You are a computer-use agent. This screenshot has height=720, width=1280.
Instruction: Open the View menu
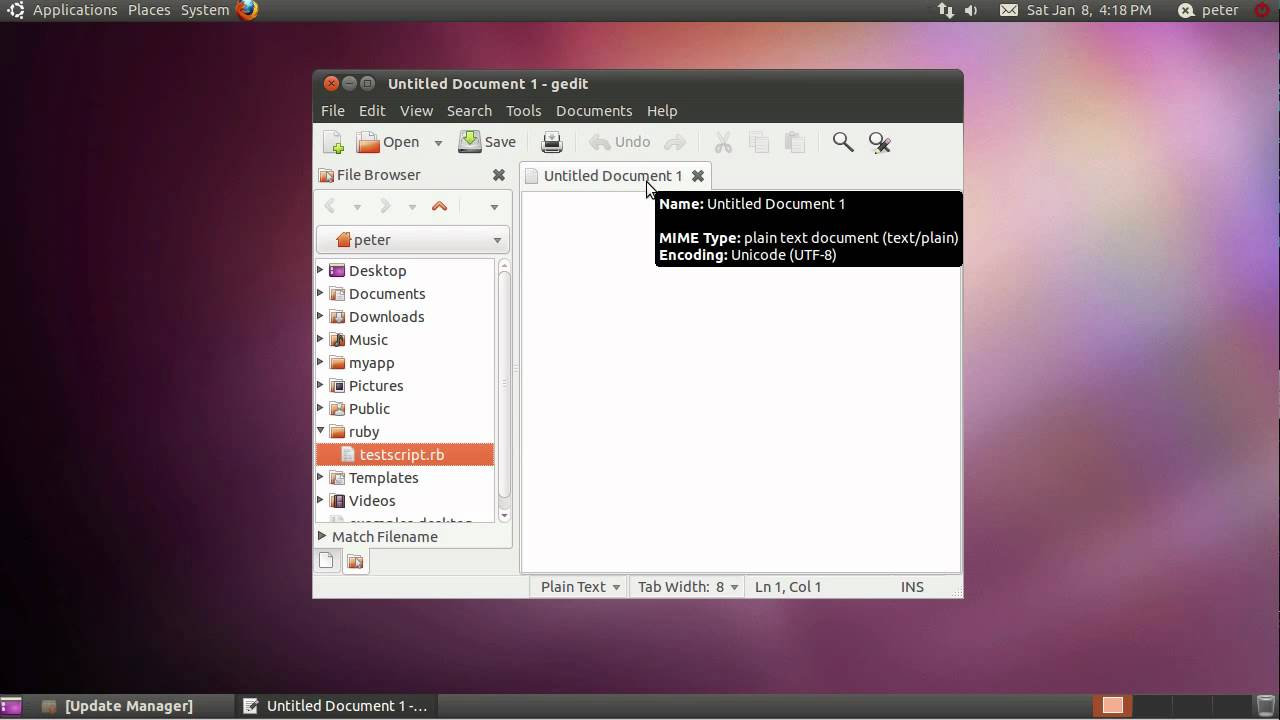click(416, 111)
